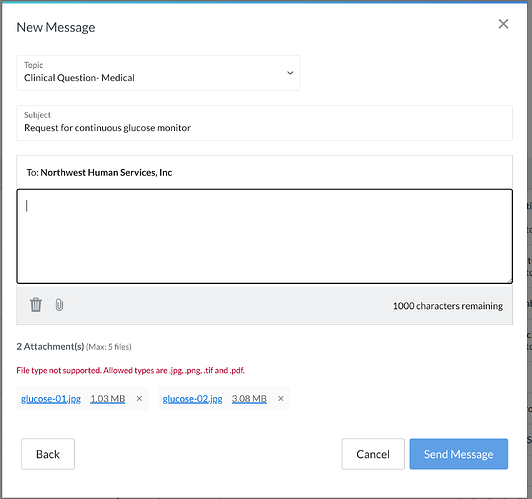This screenshot has width=532, height=499.
Task: Expand the Topic chevron arrow
Action: point(290,73)
